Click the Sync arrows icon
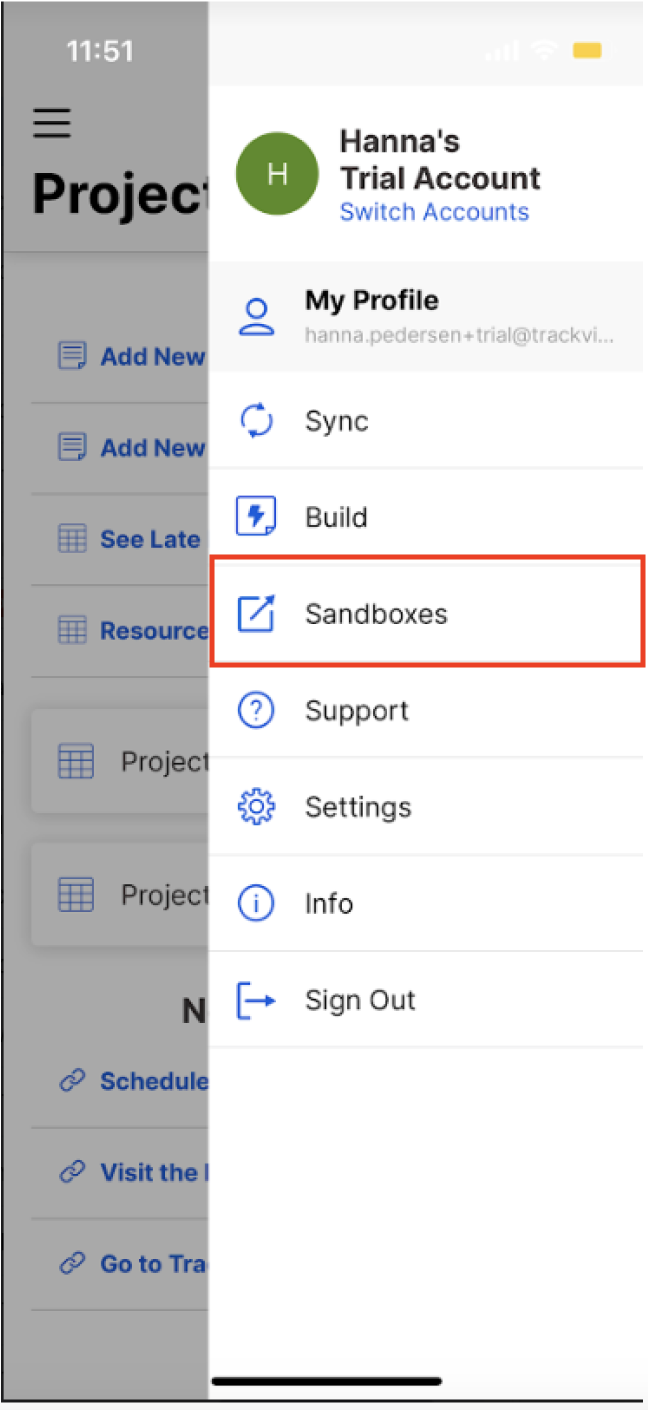 256,421
